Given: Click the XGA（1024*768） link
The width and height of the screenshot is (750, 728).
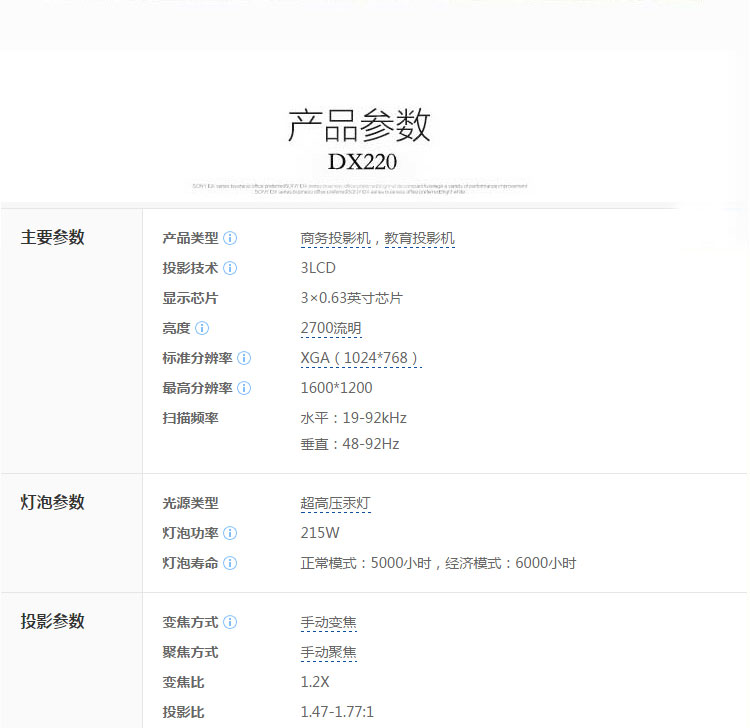Looking at the screenshot, I should (x=361, y=358).
